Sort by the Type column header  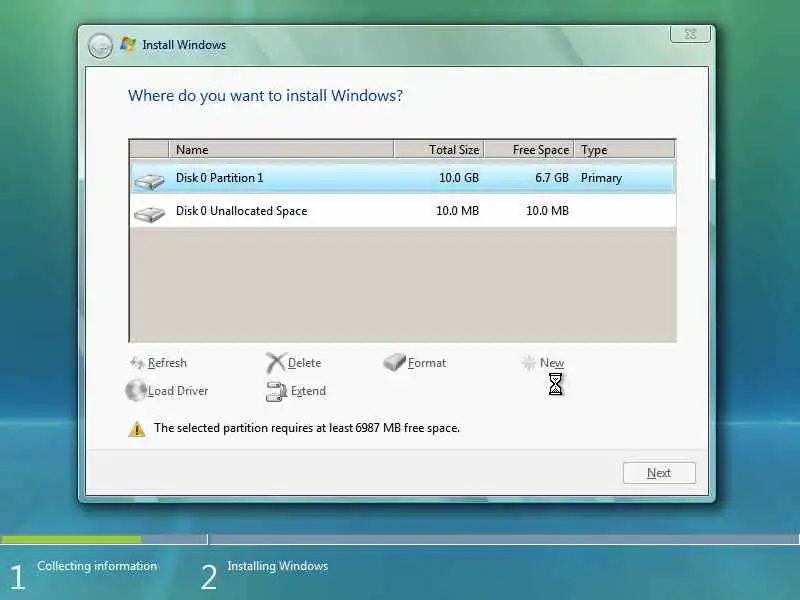click(624, 149)
